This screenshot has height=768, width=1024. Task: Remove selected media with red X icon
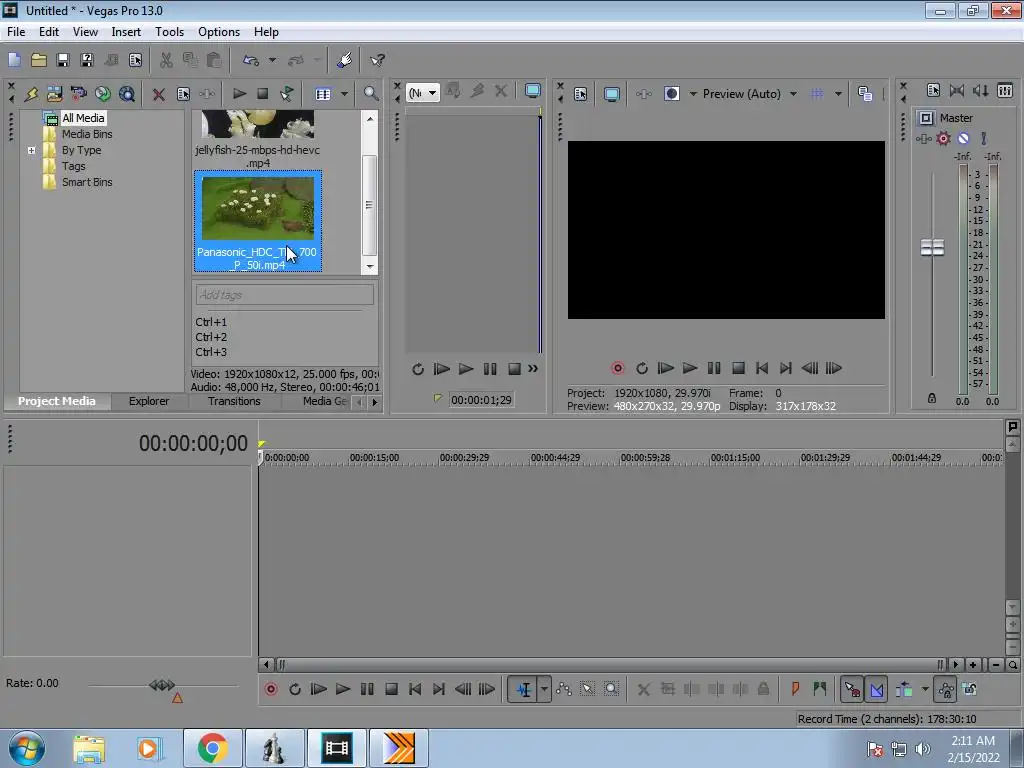pyautogui.click(x=158, y=94)
